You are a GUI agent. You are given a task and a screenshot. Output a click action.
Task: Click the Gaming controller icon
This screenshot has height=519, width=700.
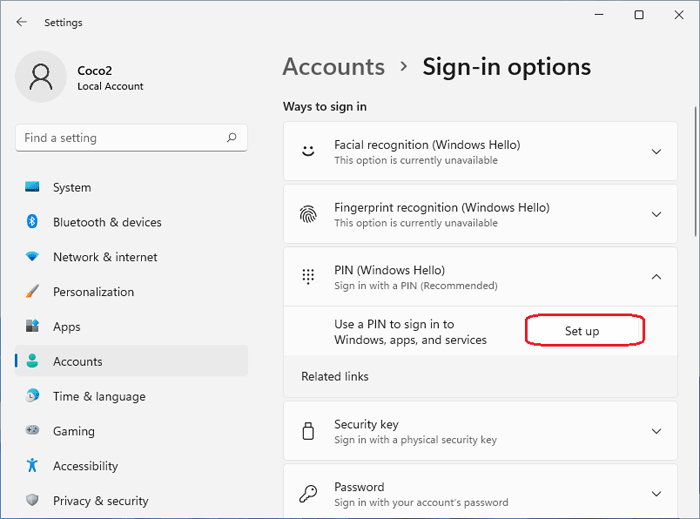point(32,430)
